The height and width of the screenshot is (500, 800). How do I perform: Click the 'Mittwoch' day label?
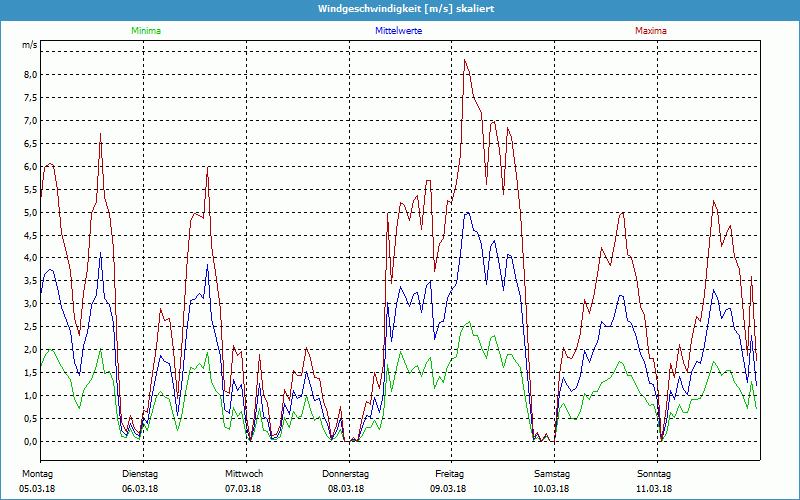(x=244, y=474)
